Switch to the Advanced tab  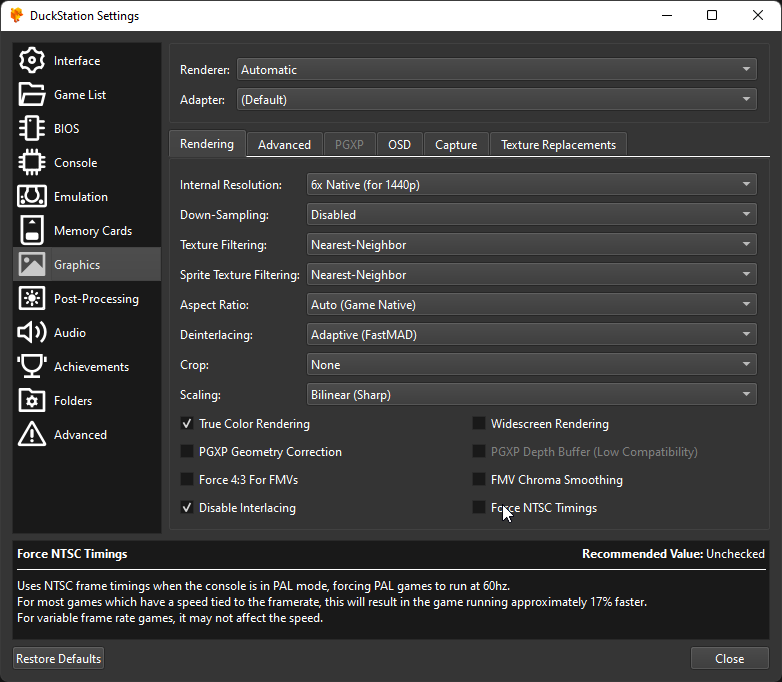click(284, 145)
